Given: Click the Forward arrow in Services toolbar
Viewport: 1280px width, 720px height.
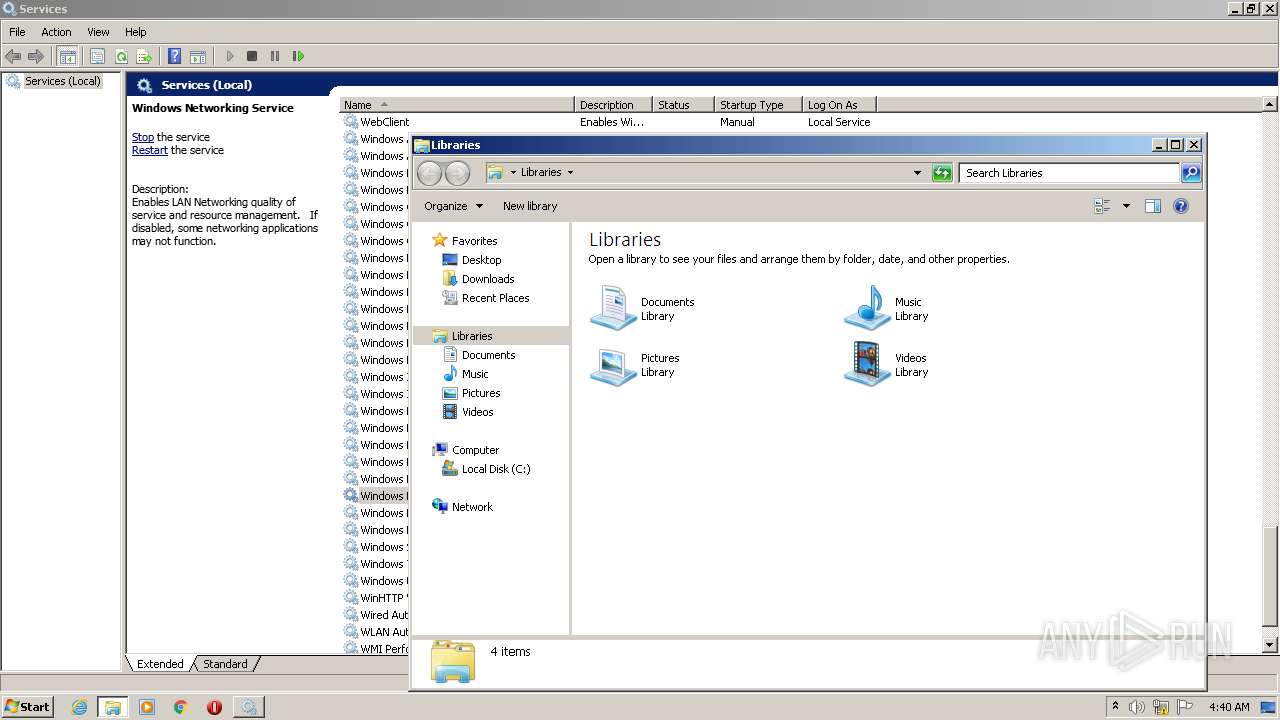Looking at the screenshot, I should [36, 57].
